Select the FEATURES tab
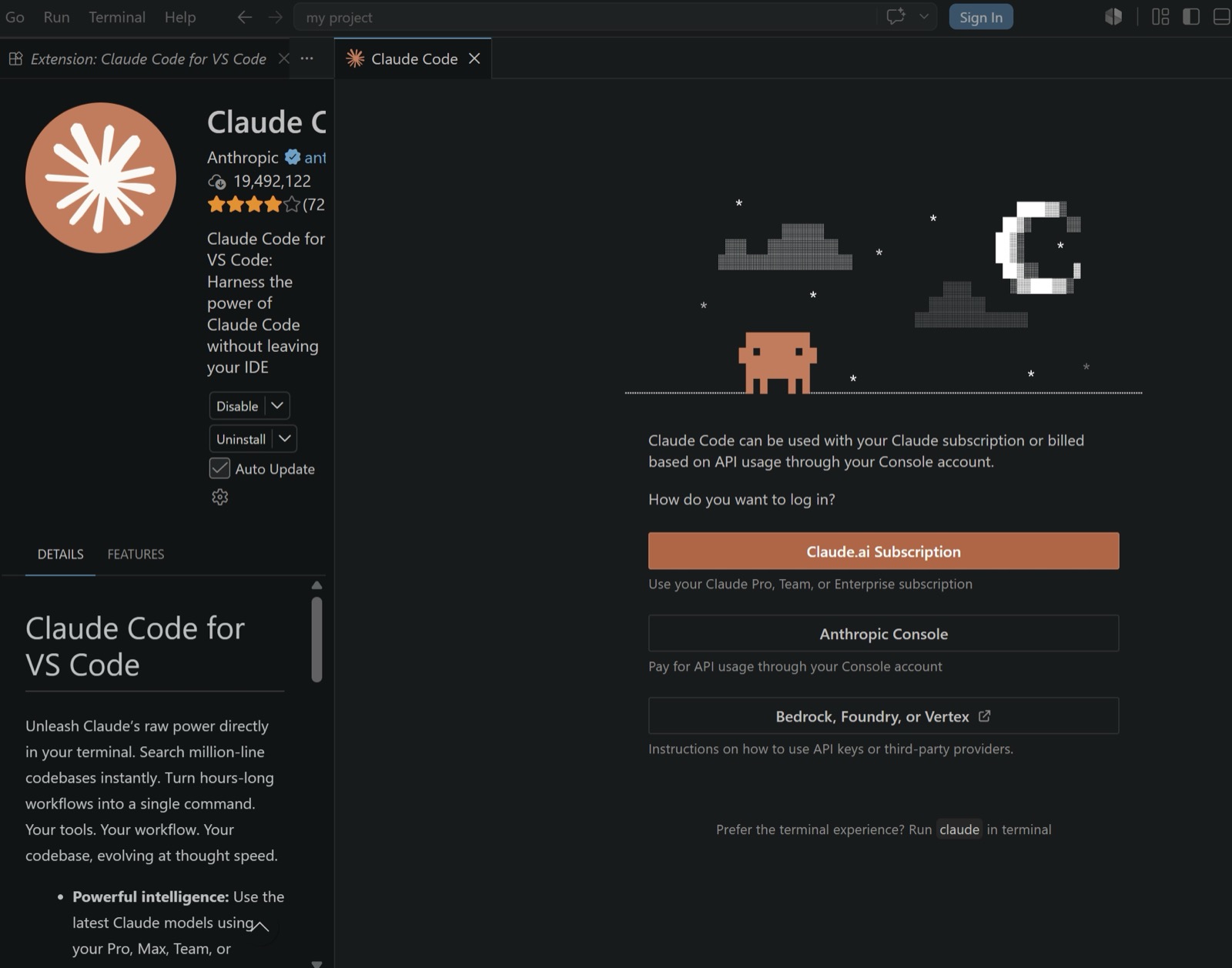This screenshot has height=968, width=1232. click(x=136, y=554)
